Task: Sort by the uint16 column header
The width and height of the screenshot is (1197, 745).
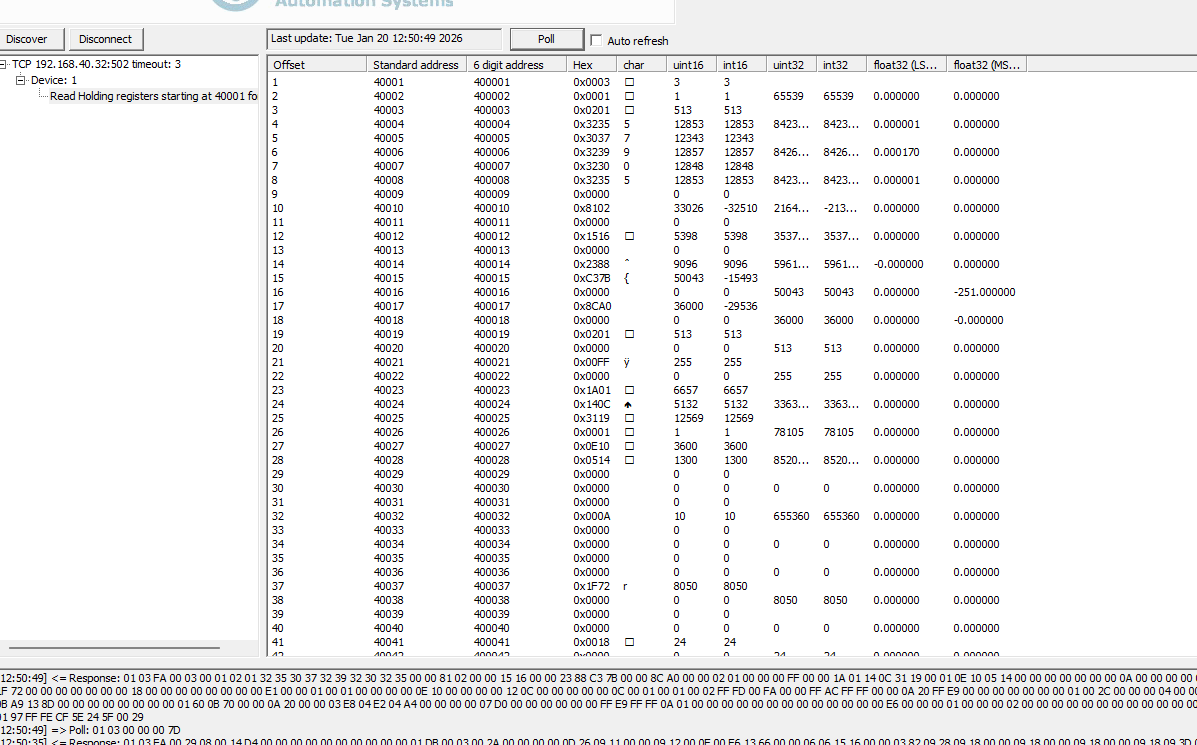Action: tap(689, 64)
